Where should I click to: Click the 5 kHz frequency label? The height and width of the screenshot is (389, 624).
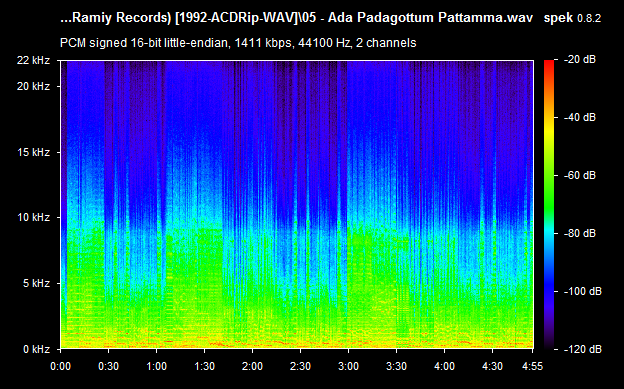(36, 283)
